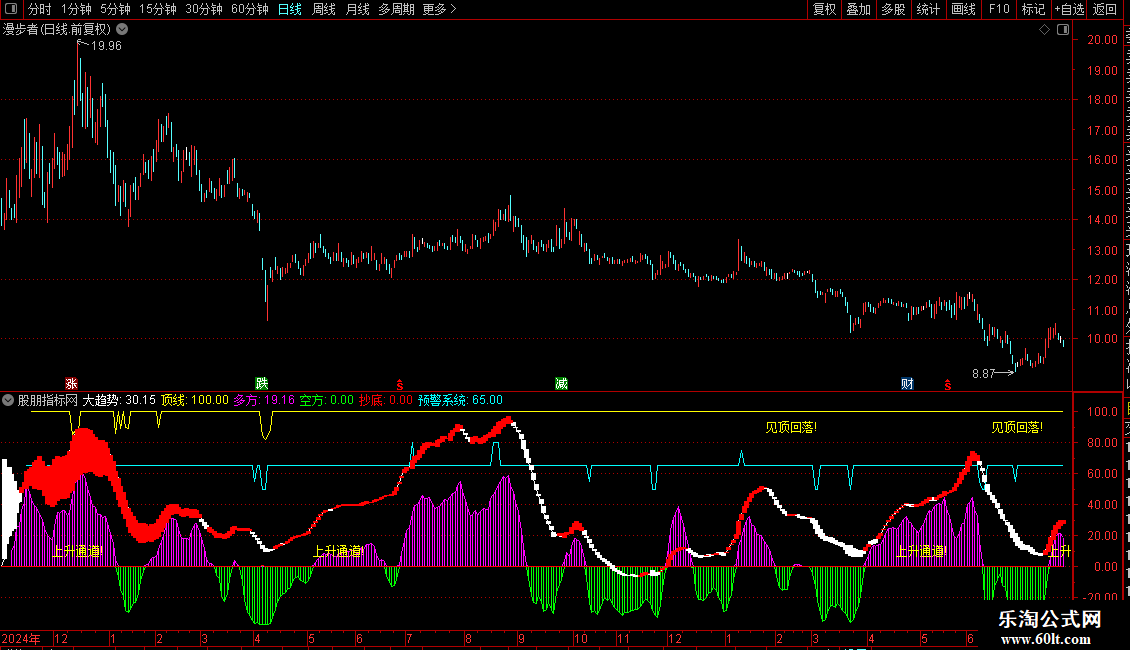Click the first 上升通道! signal label

(78, 551)
